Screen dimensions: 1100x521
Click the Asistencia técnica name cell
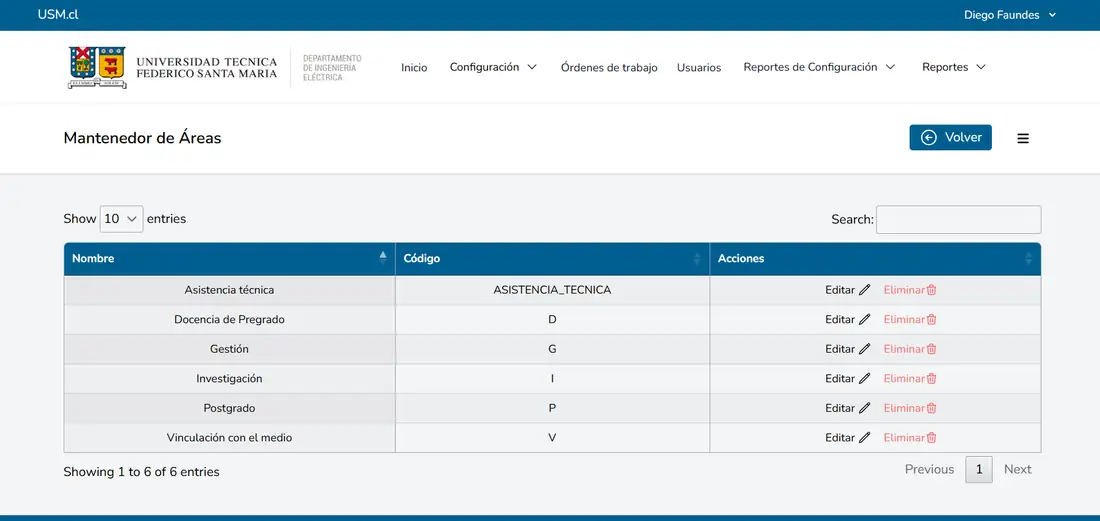[229, 290]
